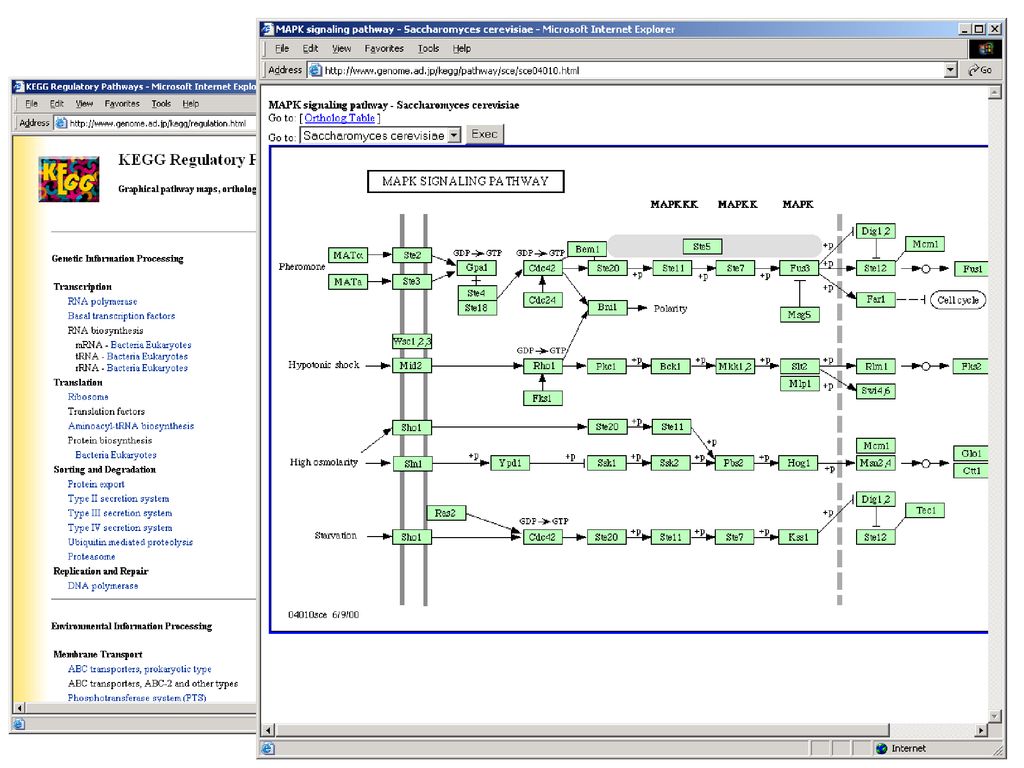Viewport: 1024px width, 768px height.
Task: Click the Bni1 gene box in the pathway
Action: (607, 308)
